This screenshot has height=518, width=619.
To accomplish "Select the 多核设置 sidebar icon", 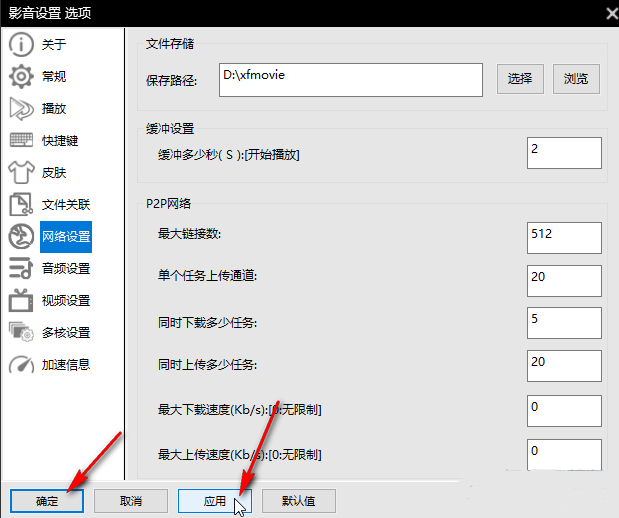I will (21, 332).
